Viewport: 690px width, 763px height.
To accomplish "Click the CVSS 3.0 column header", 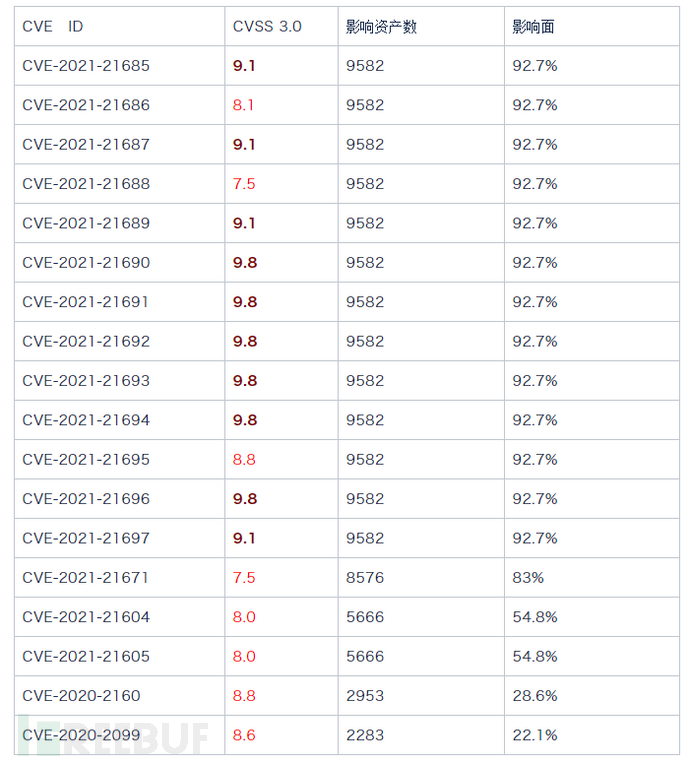I will point(267,27).
